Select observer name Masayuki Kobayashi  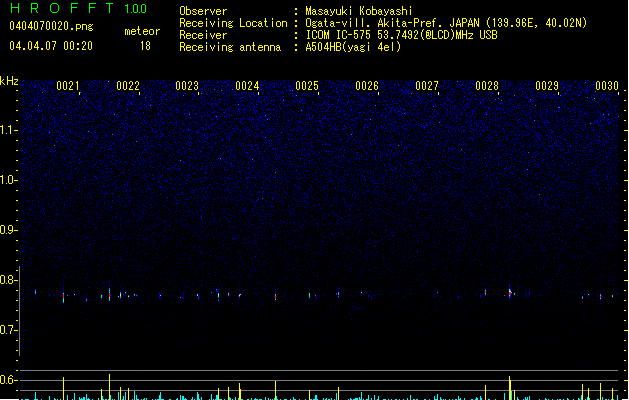tap(359, 11)
